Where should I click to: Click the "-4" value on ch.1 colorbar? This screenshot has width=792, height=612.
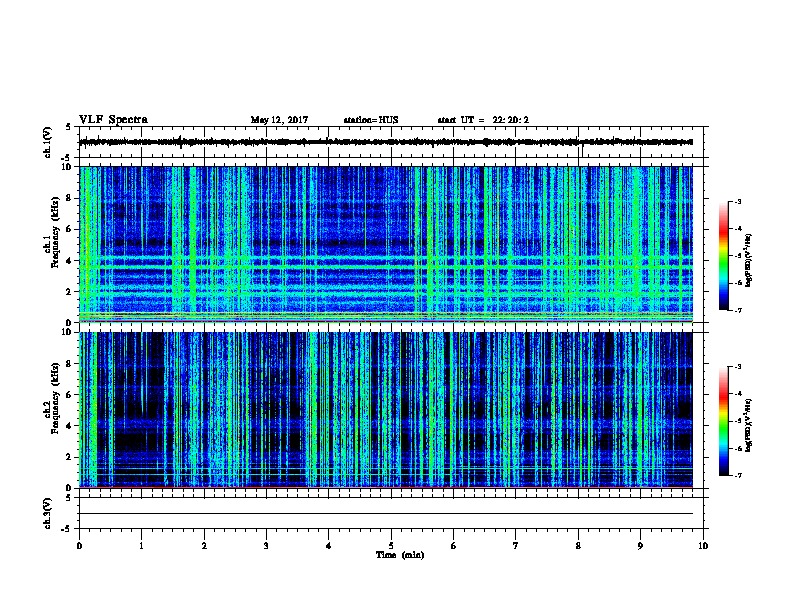[737, 229]
